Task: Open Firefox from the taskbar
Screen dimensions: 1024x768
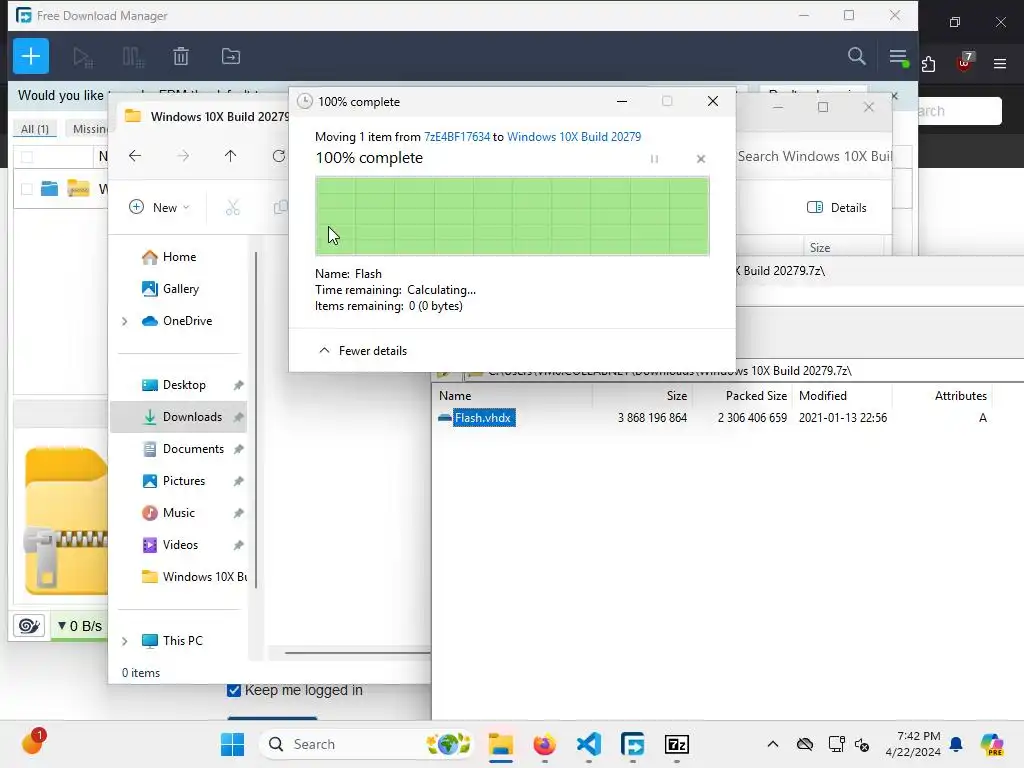Action: coord(545,744)
